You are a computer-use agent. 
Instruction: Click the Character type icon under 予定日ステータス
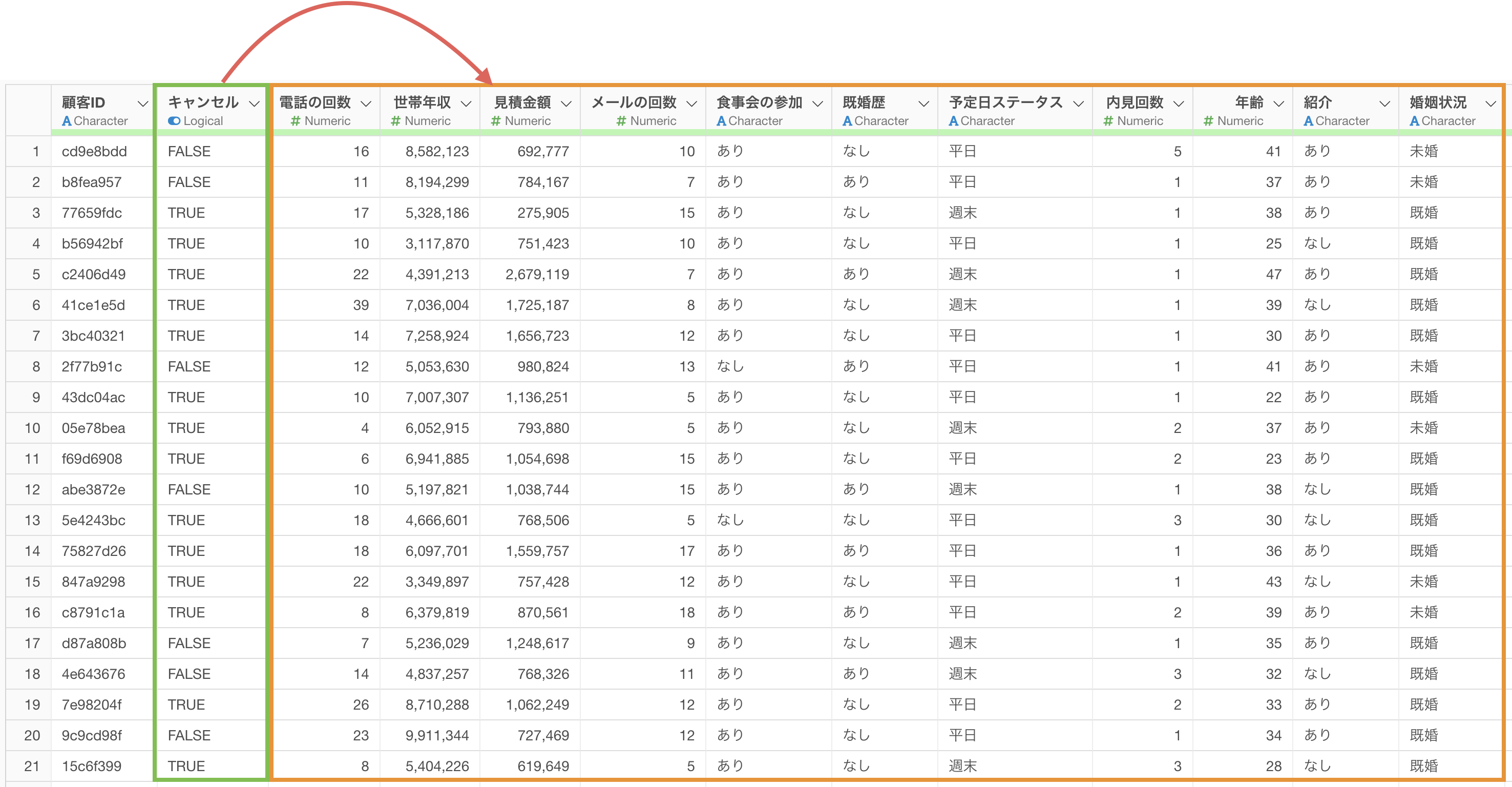point(954,121)
